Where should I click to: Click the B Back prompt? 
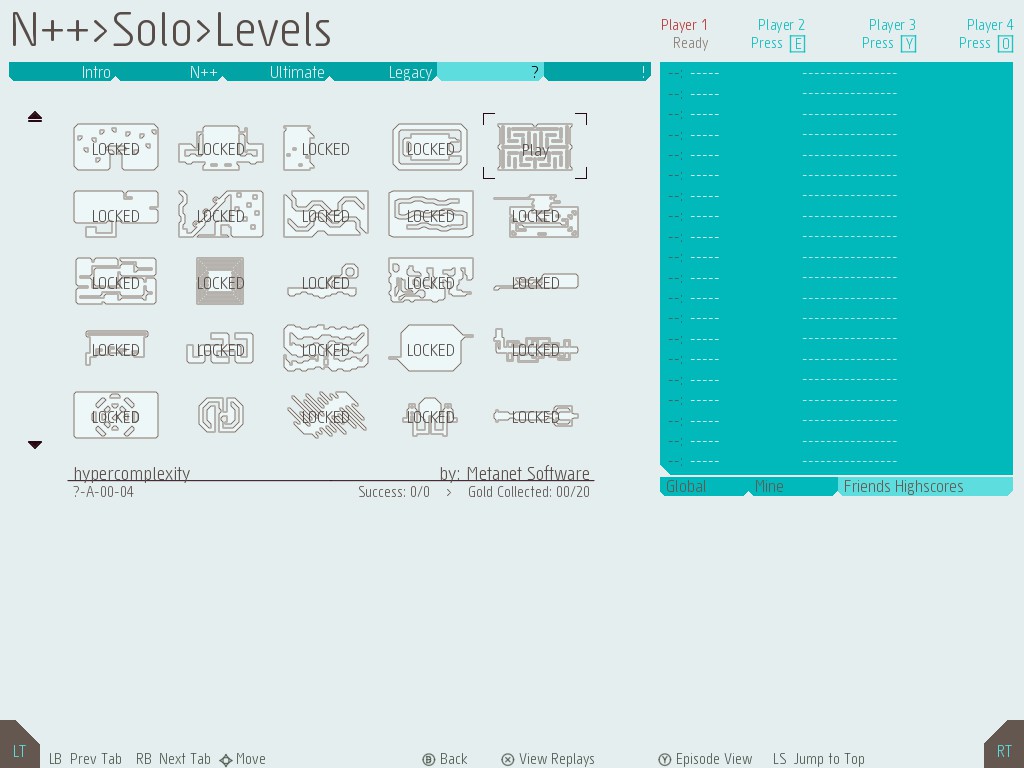(445, 759)
